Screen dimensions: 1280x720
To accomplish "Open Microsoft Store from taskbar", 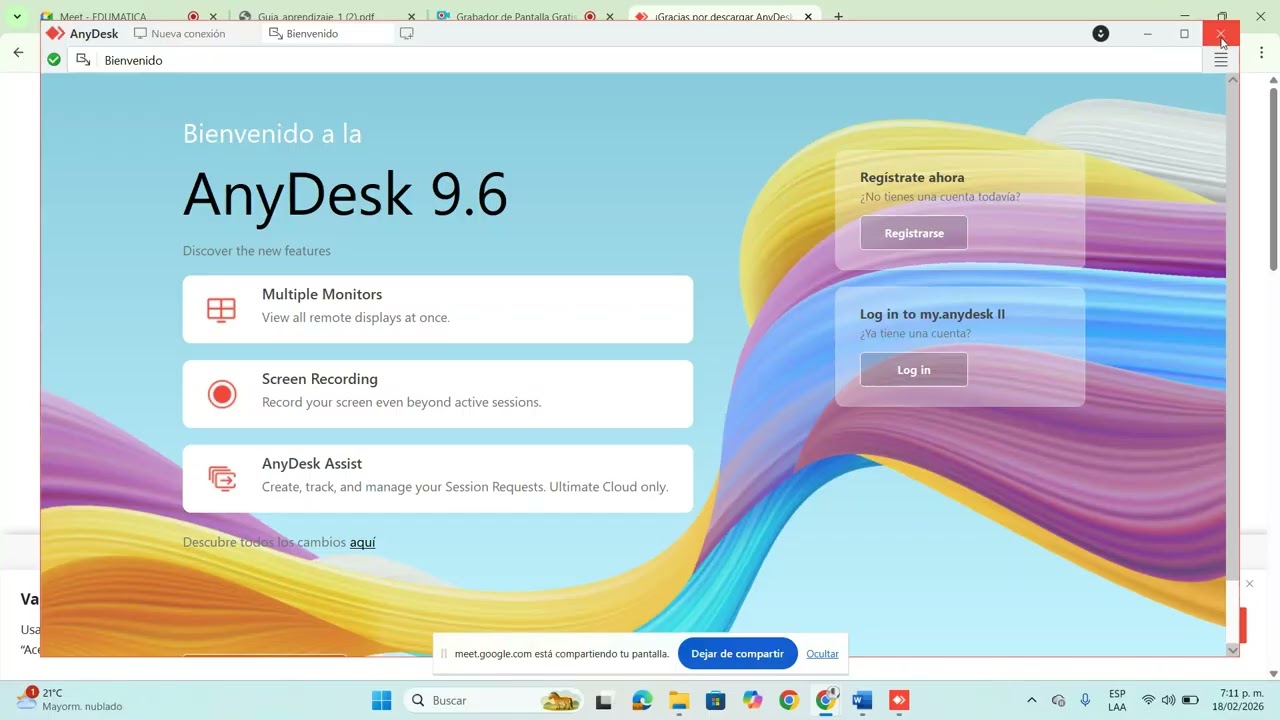I will pos(715,700).
